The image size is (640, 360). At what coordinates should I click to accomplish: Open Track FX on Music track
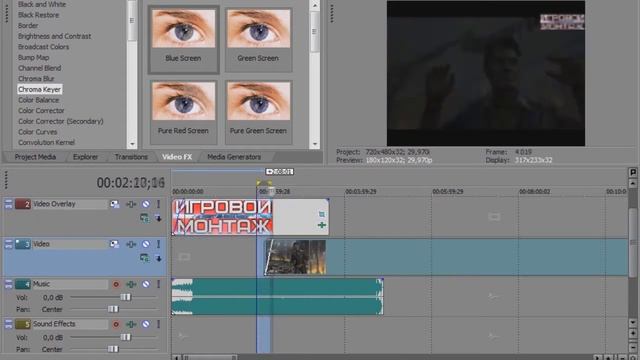pos(131,284)
